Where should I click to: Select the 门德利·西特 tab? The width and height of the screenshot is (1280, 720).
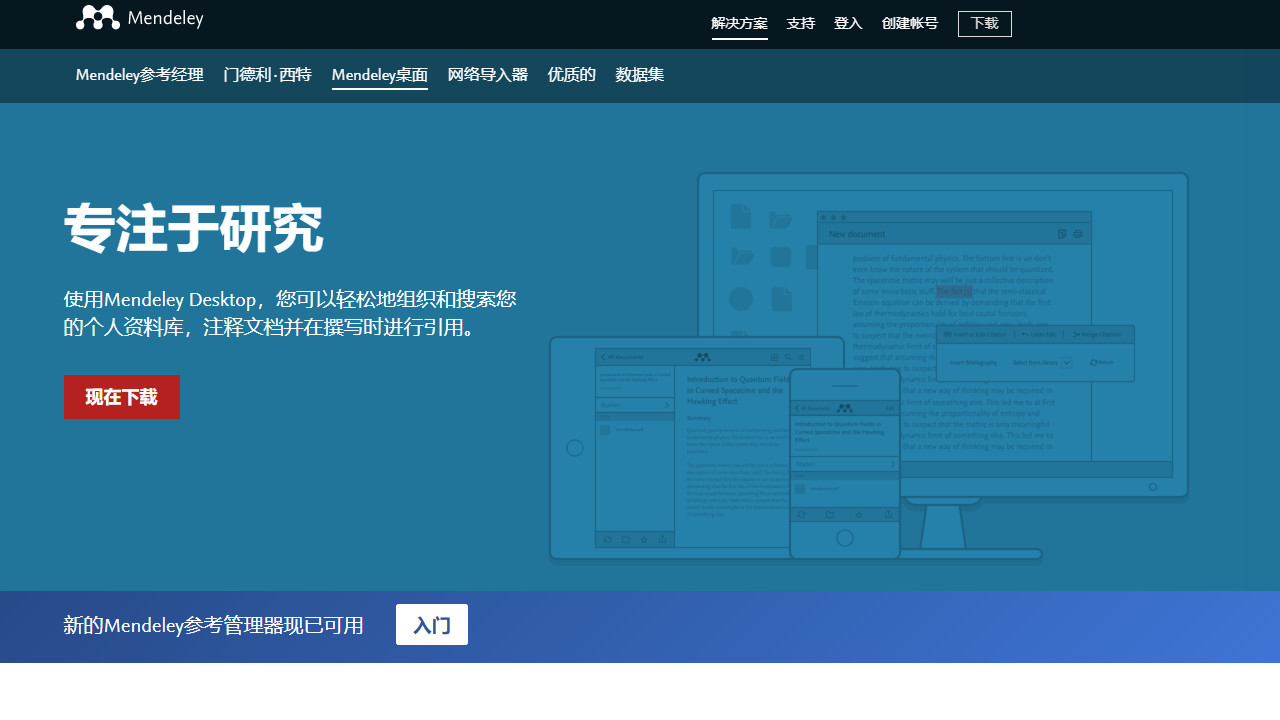(267, 75)
